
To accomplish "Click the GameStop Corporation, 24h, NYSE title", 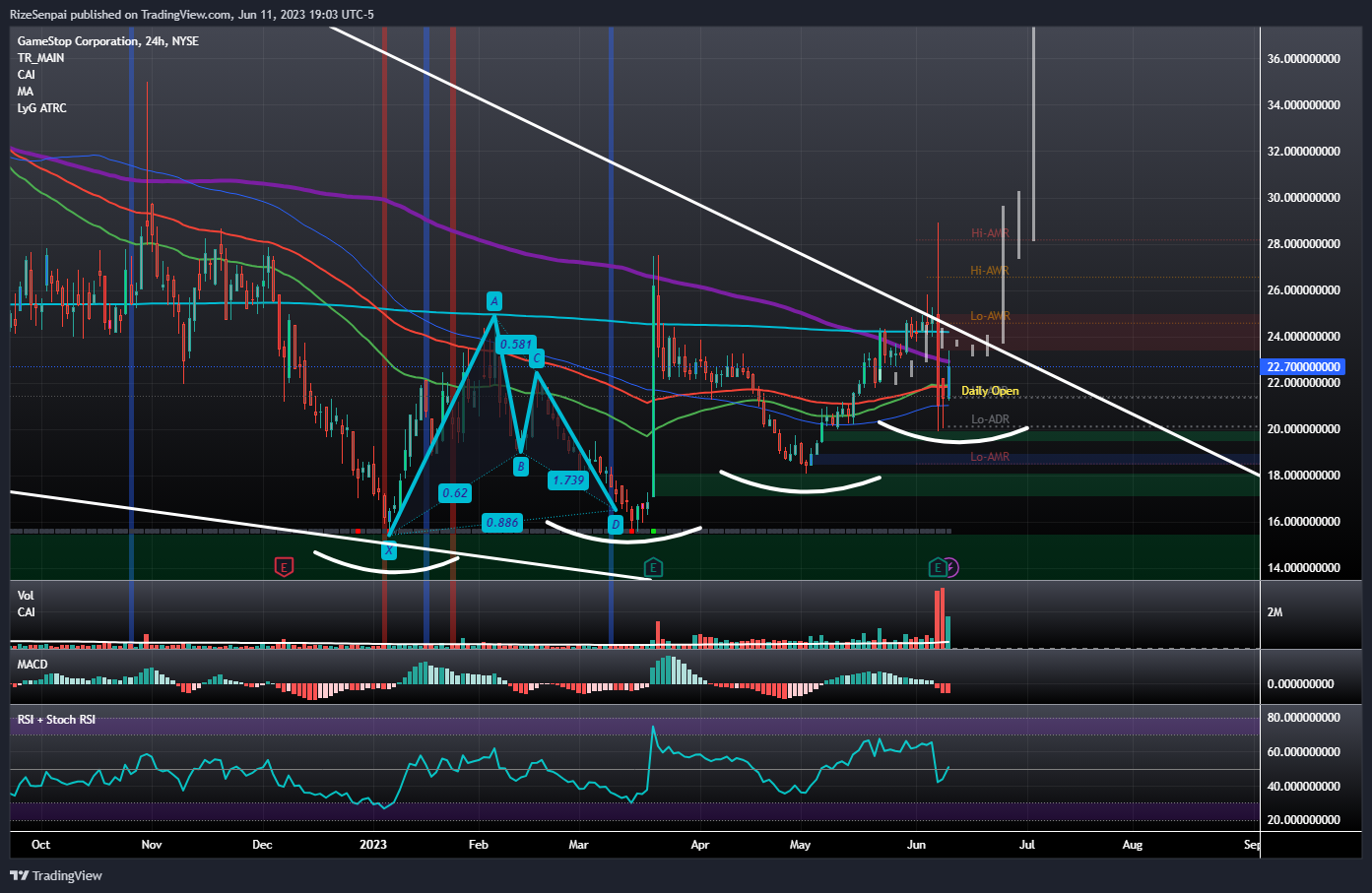I will [107, 41].
